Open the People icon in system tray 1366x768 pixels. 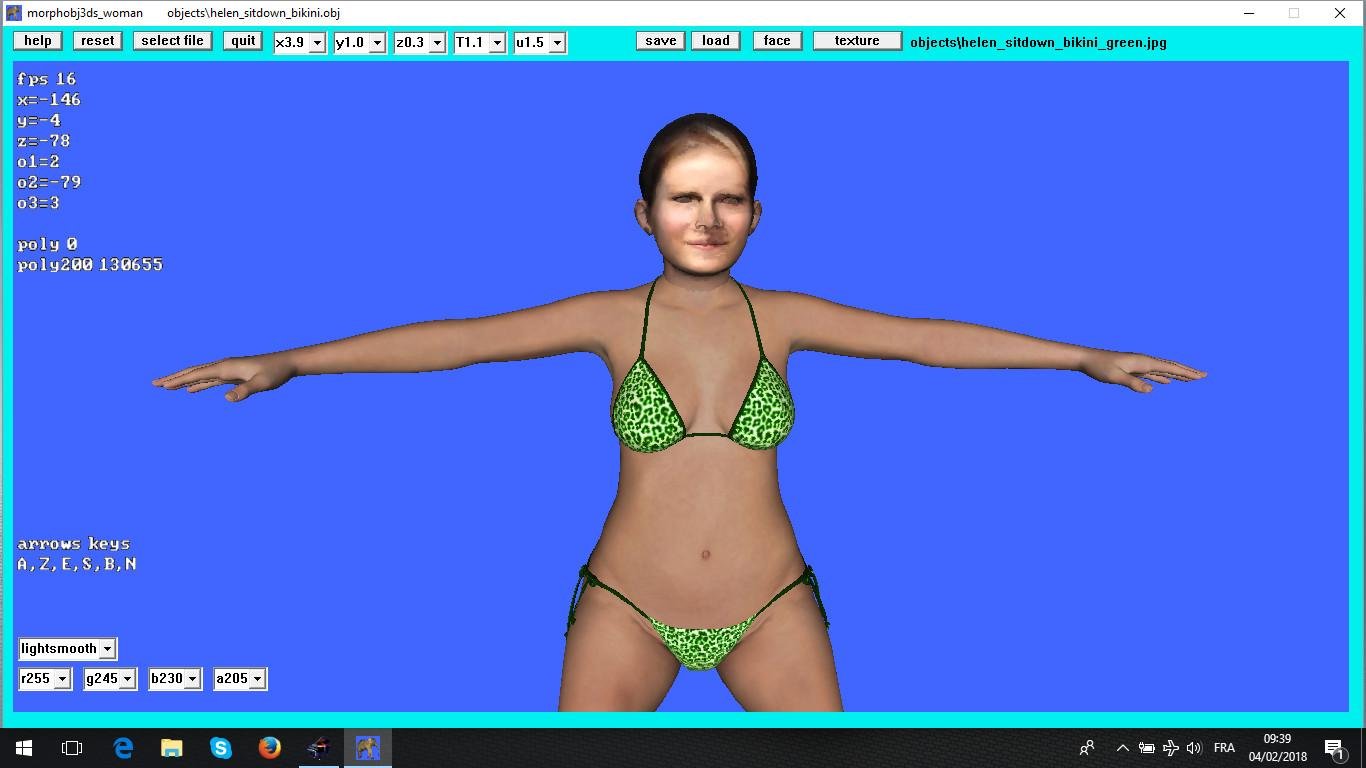click(x=1087, y=747)
